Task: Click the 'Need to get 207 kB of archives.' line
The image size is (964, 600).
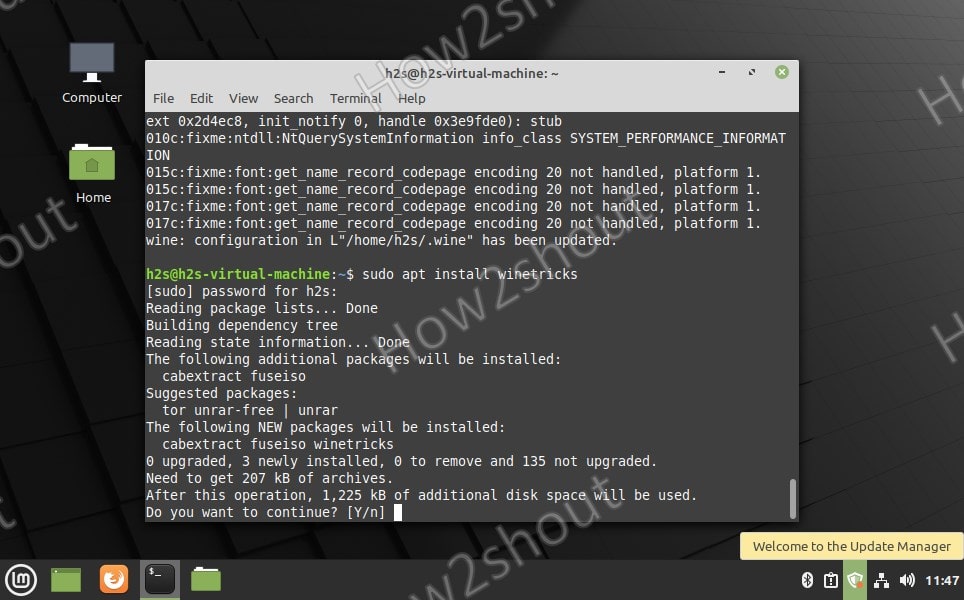Action: (269, 478)
